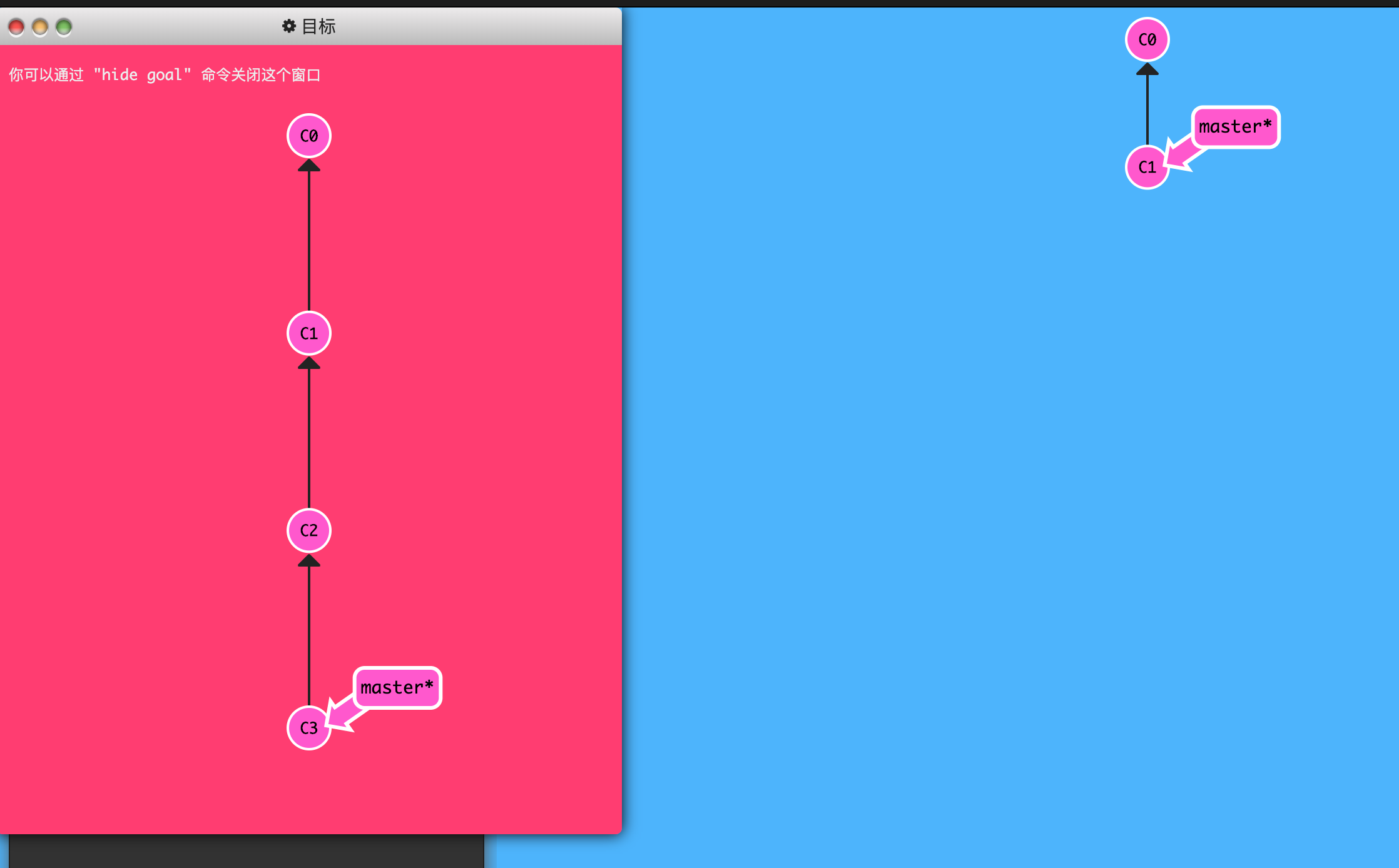Click the gear icon in 目标 title bar
The image size is (1399, 868).
(288, 26)
